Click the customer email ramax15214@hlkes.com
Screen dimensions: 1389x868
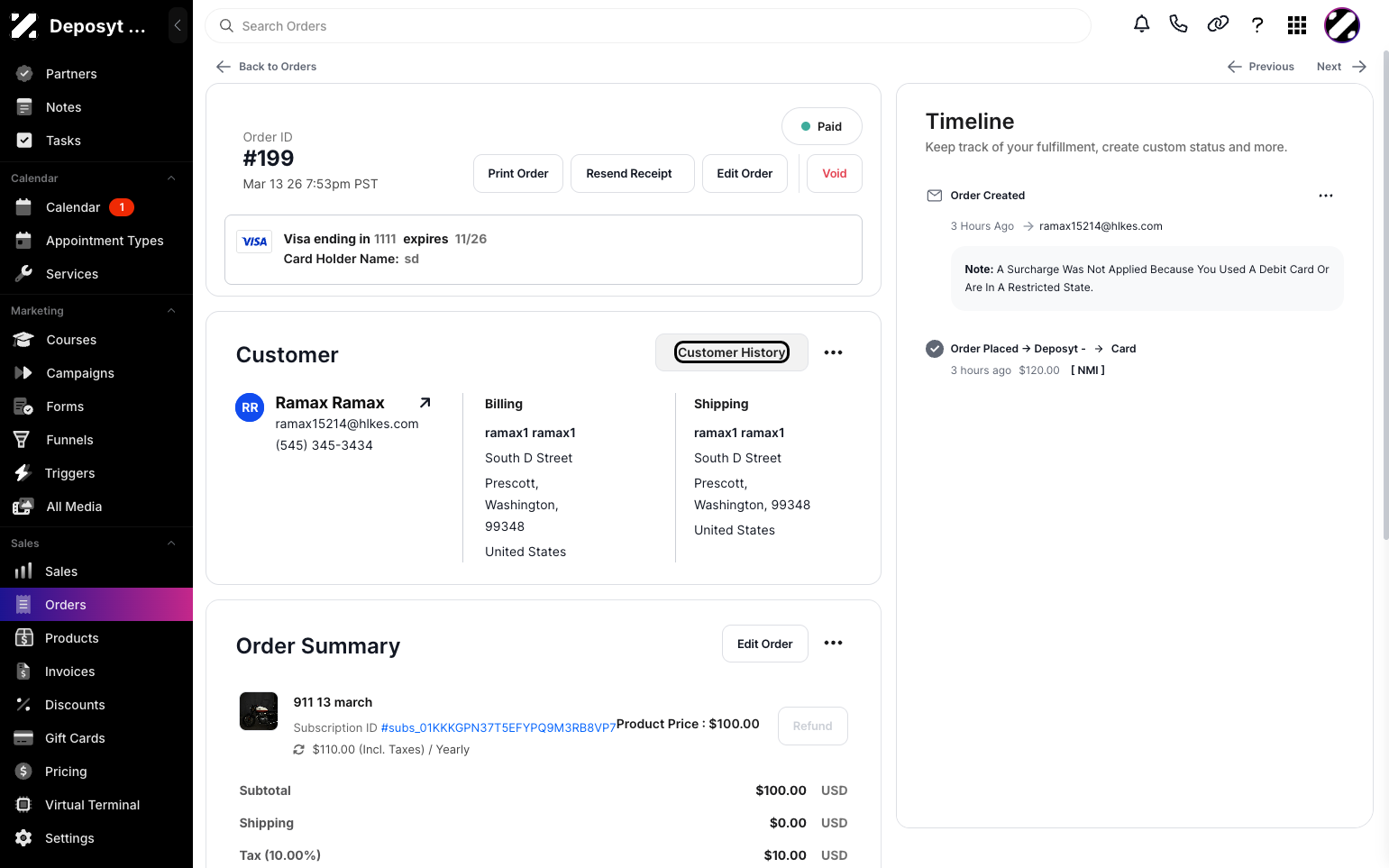pos(347,424)
